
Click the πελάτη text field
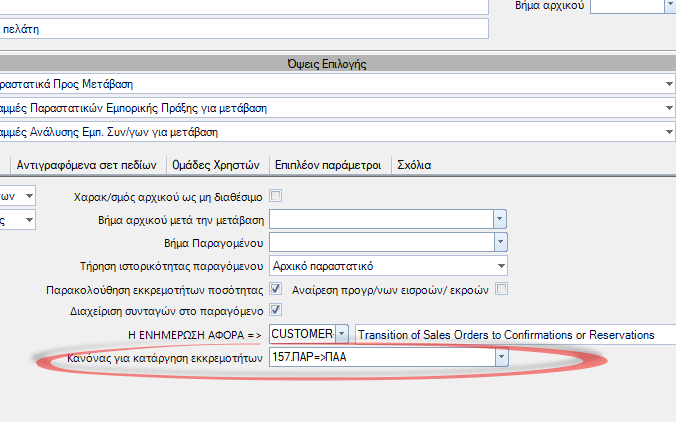[244, 29]
